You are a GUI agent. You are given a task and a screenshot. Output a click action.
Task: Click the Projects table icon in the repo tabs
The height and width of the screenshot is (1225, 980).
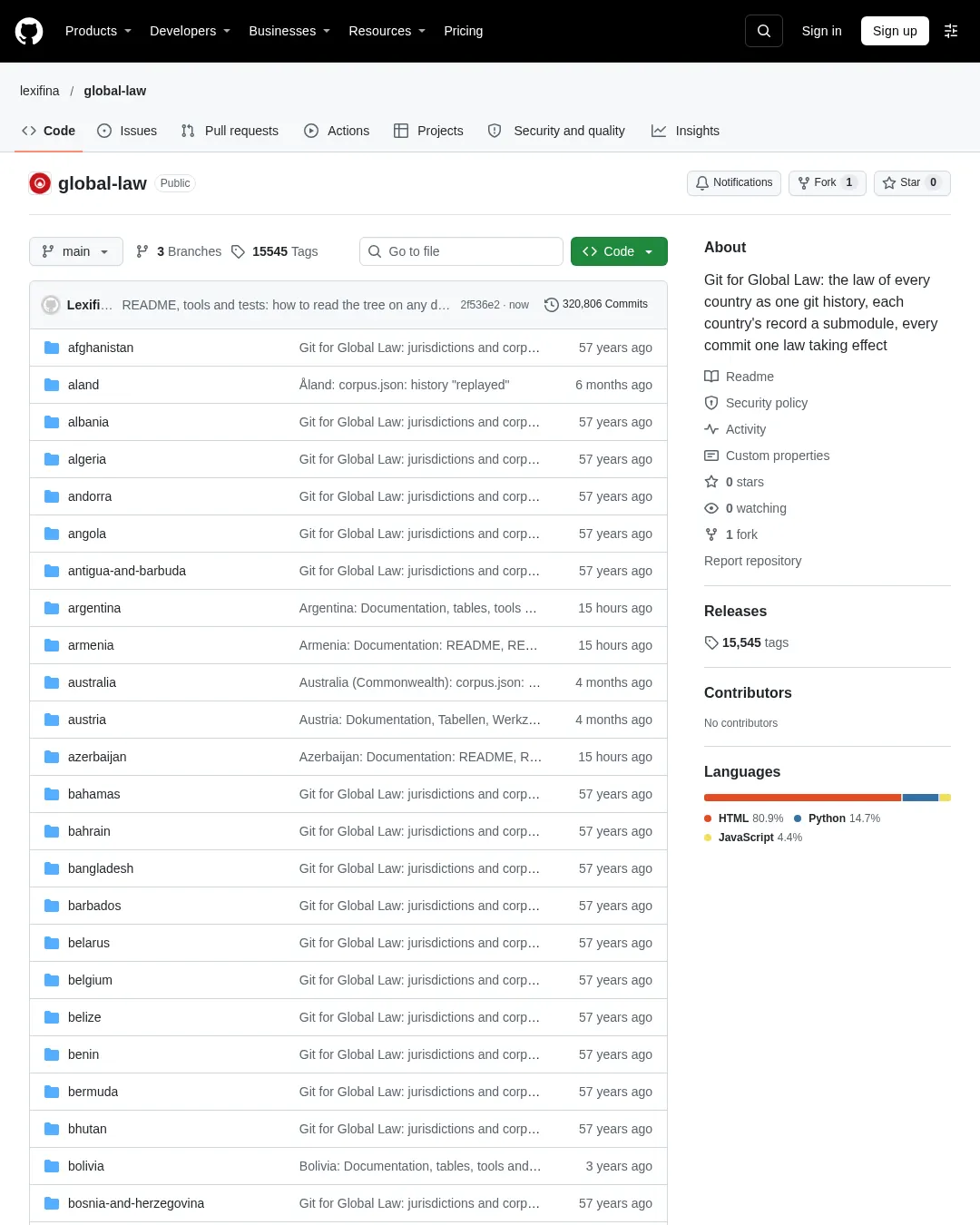click(x=401, y=131)
